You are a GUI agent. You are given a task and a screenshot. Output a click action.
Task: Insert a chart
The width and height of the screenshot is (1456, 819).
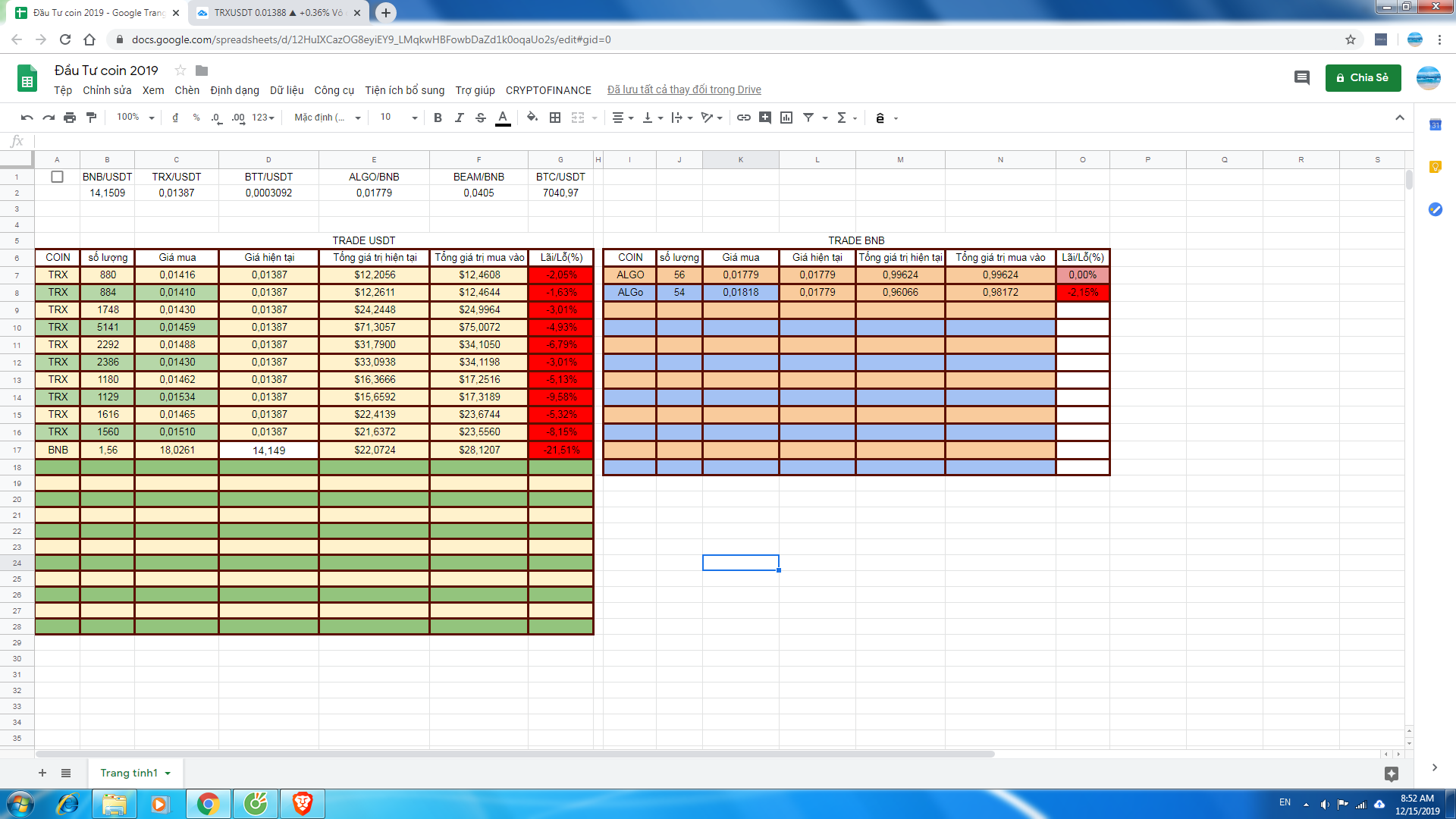coord(786,118)
